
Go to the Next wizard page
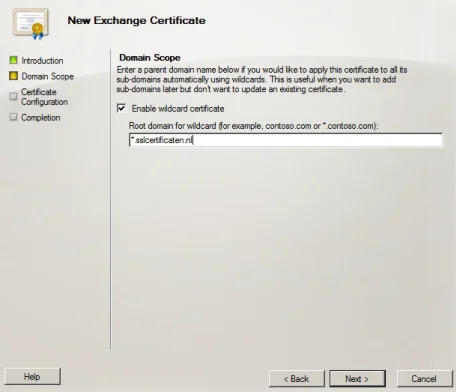click(357, 379)
